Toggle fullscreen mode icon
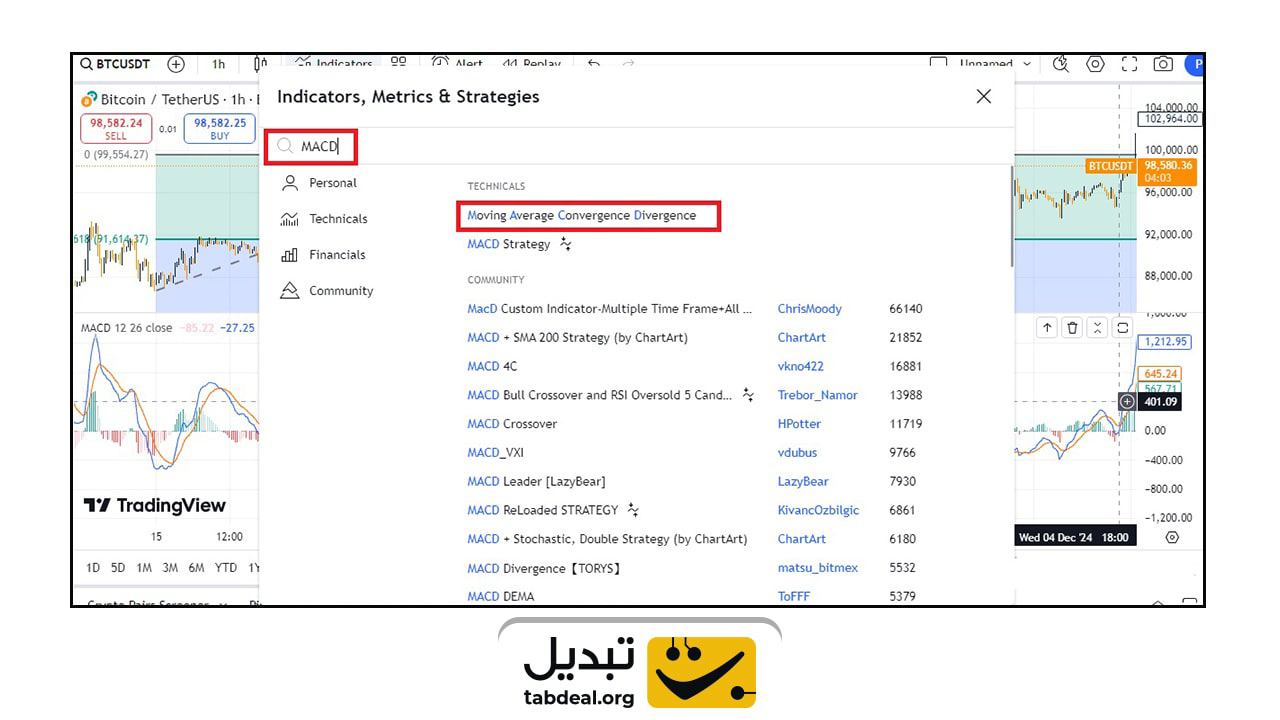 (x=1130, y=64)
